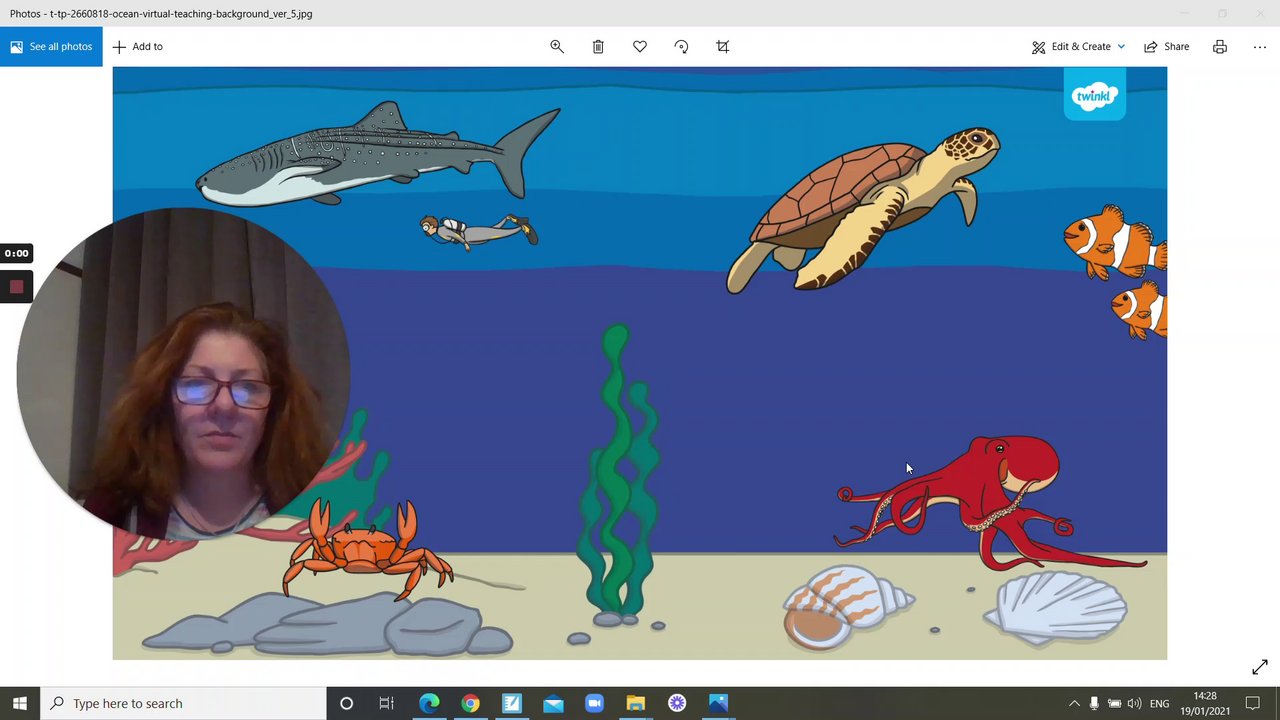The image size is (1280, 720).
Task: Click the taskbar search box
Action: pos(183,703)
